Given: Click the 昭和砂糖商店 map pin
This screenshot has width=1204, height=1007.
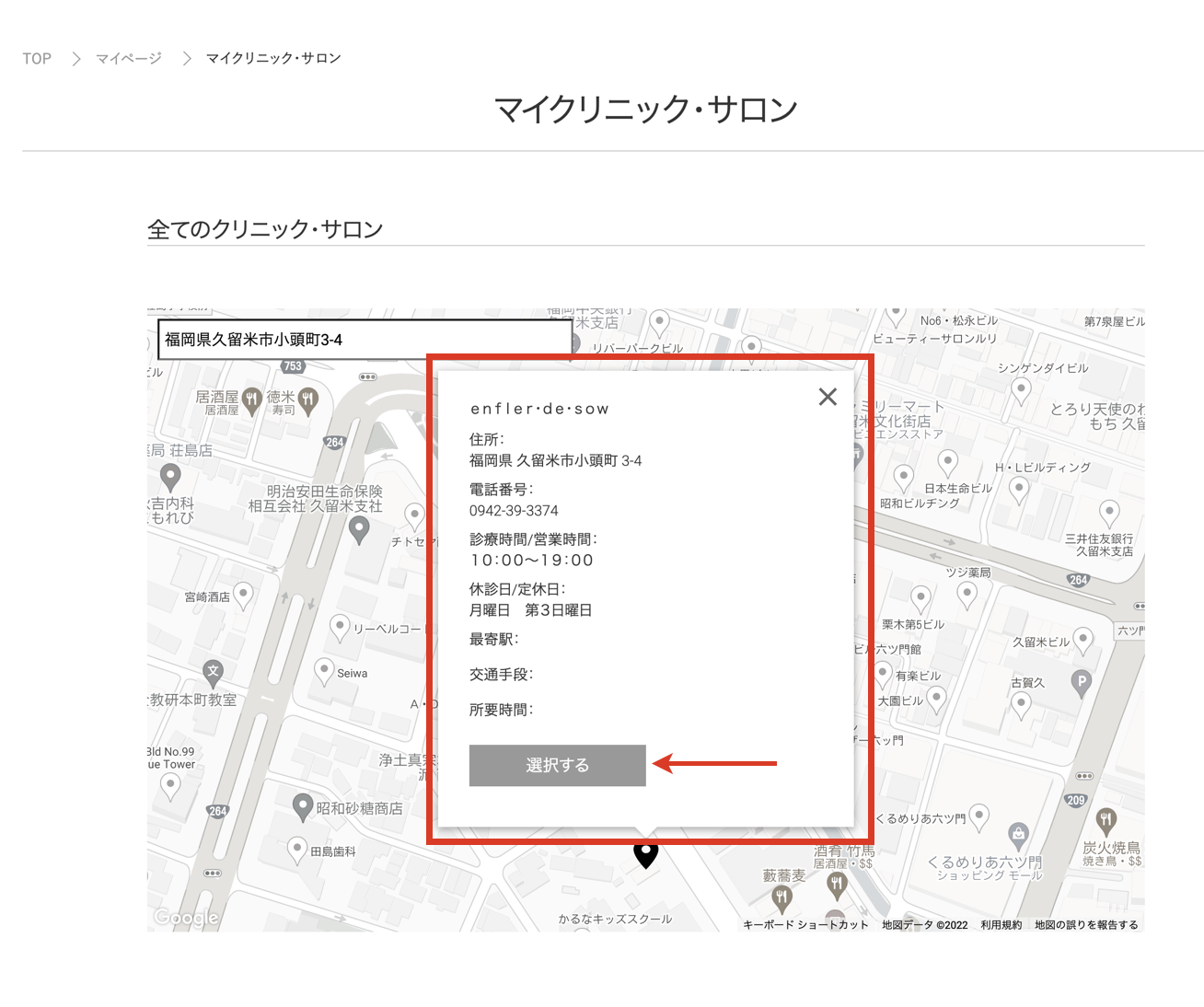Looking at the screenshot, I should 303,806.
